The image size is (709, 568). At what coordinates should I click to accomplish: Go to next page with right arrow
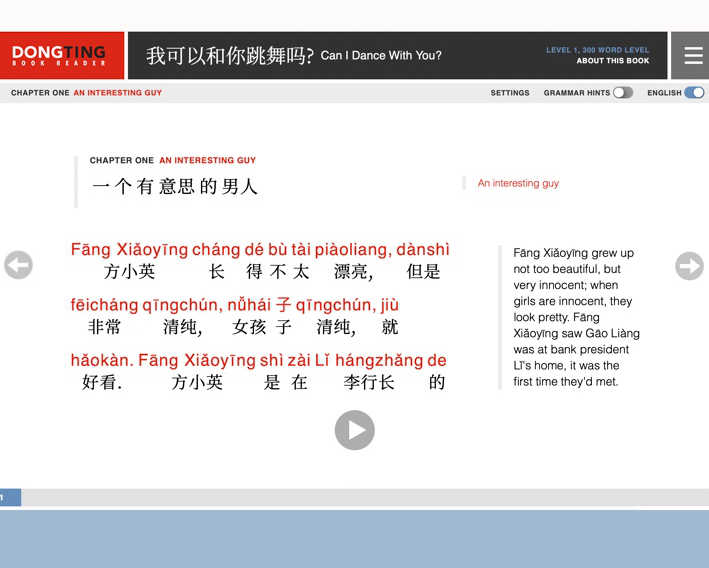(689, 265)
